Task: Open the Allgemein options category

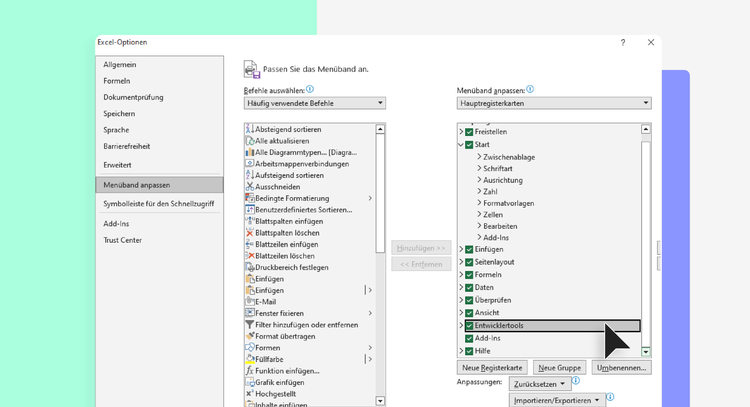Action: [x=120, y=65]
